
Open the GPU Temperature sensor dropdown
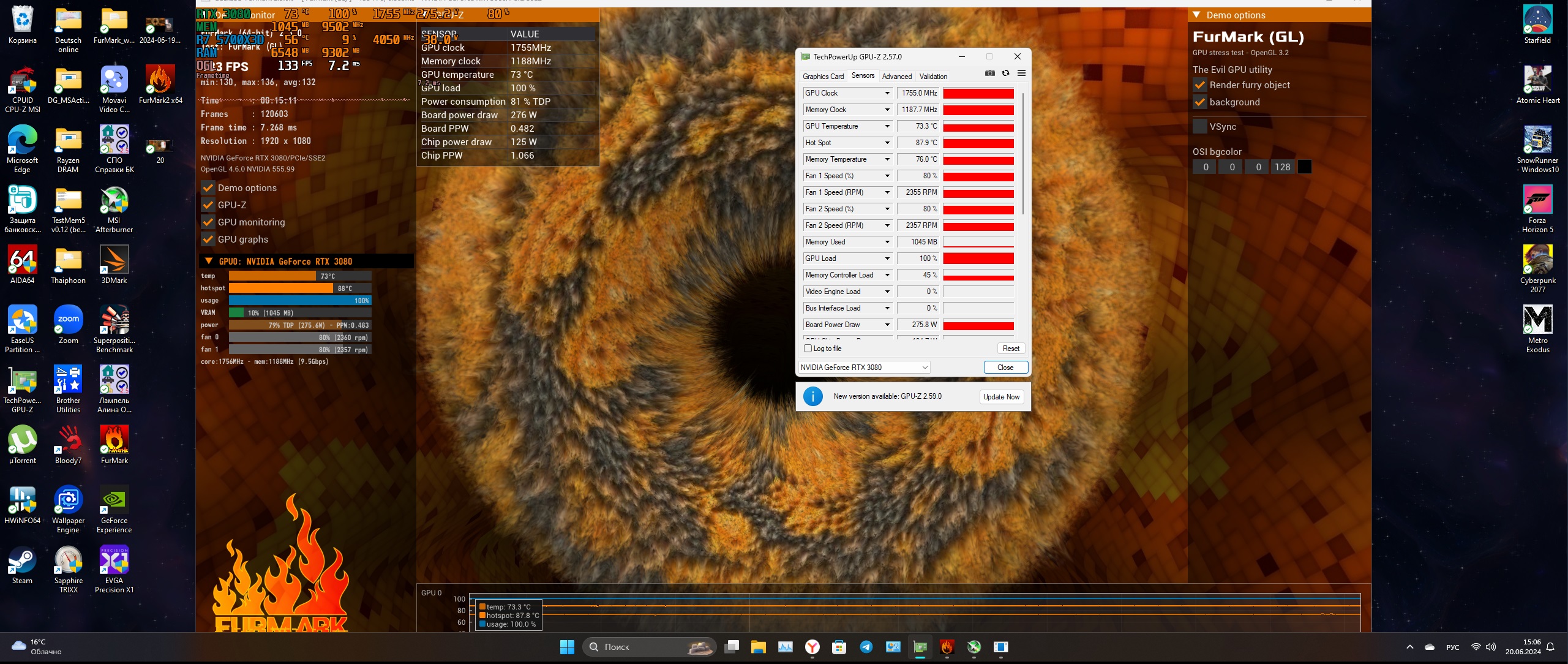pyautogui.click(x=887, y=126)
